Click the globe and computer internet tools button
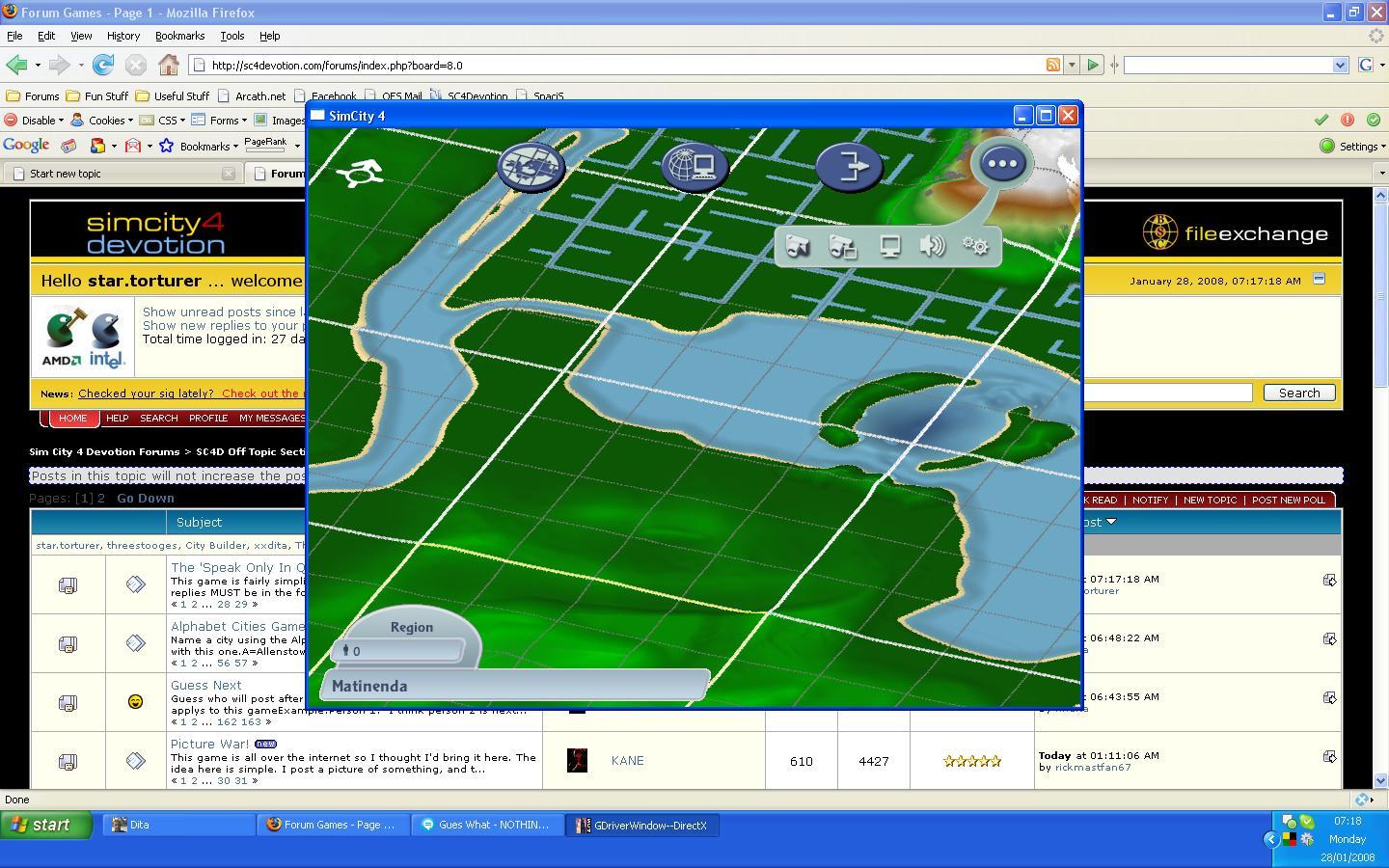 [694, 166]
